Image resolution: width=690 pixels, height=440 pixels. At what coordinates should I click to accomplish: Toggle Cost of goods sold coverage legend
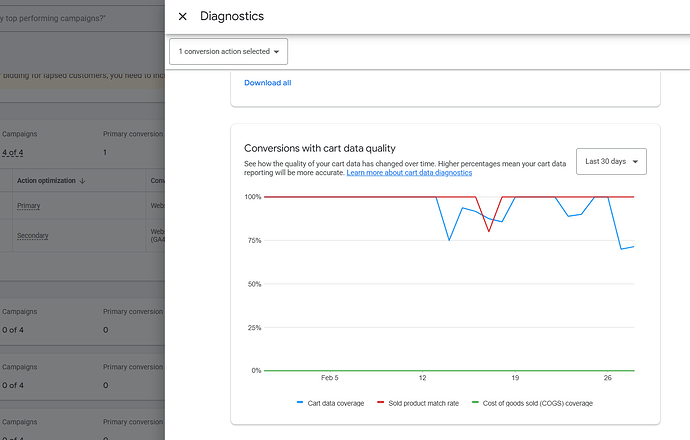[533, 403]
